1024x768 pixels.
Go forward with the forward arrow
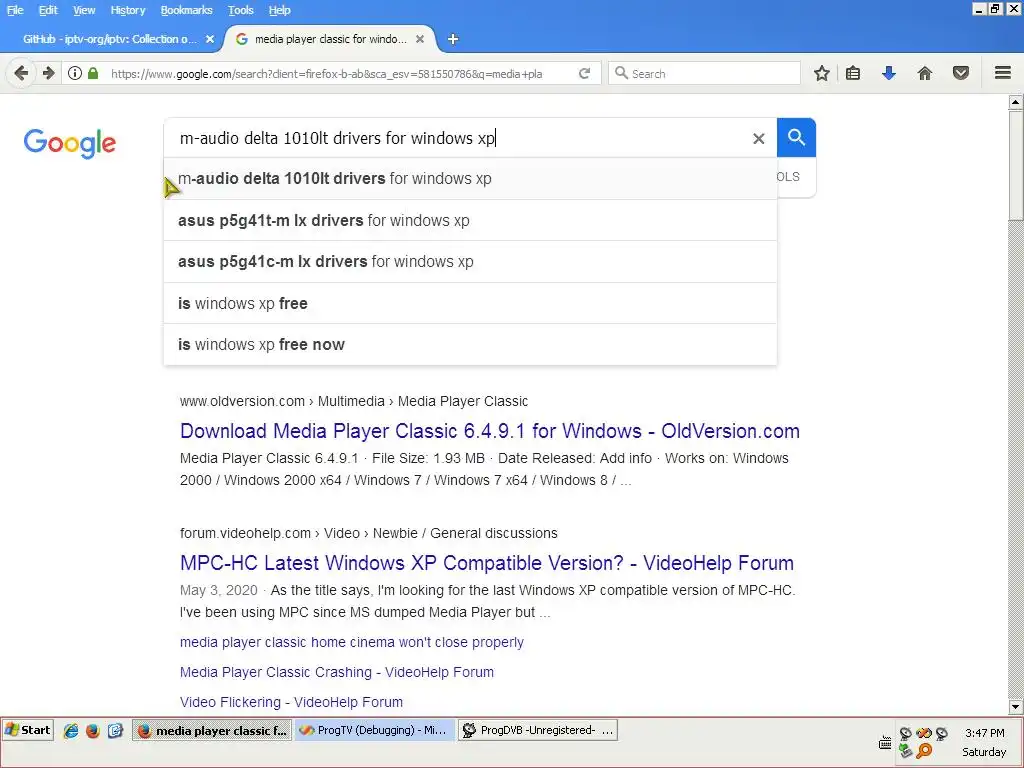(x=48, y=73)
